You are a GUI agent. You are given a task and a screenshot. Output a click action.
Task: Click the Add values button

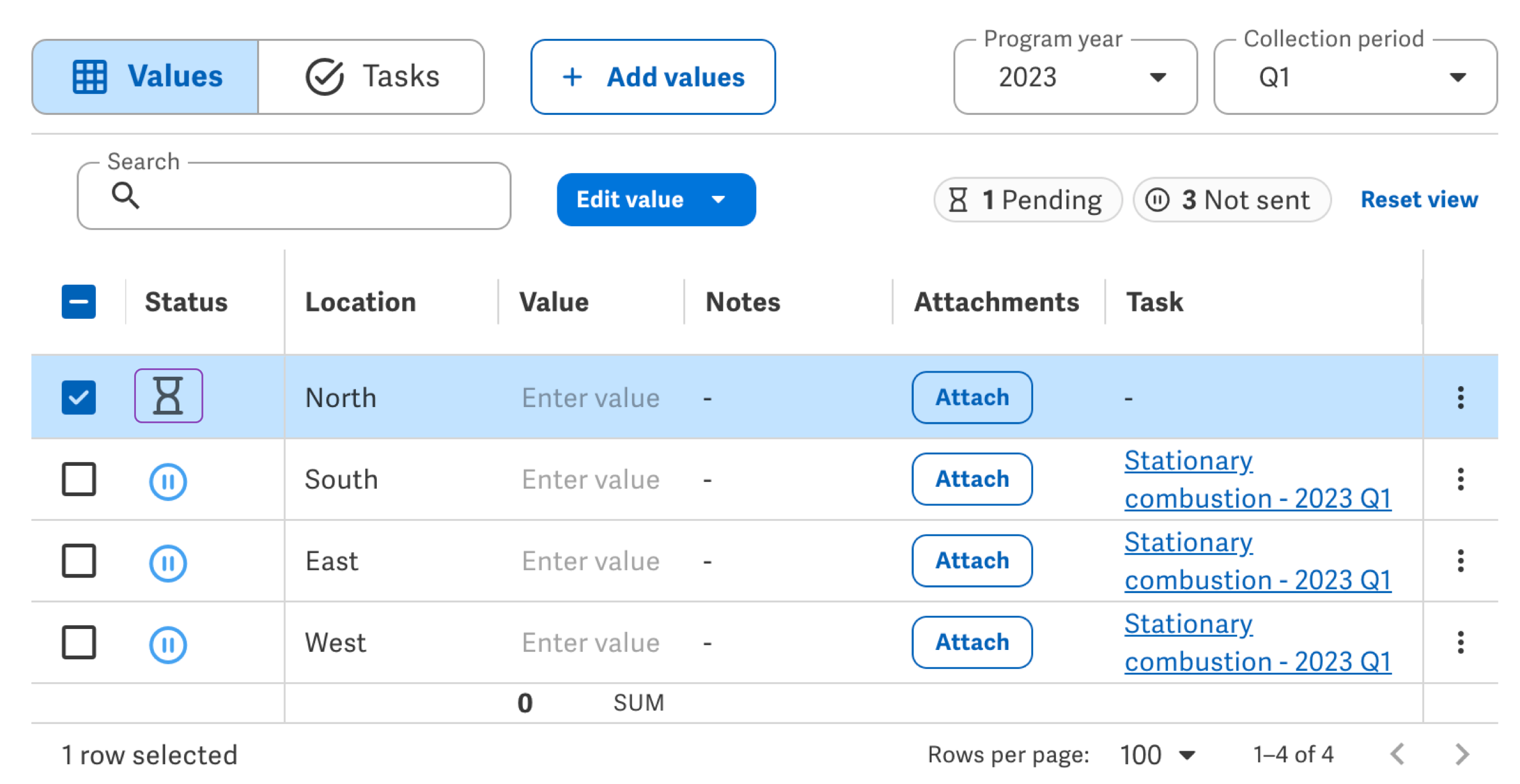point(652,77)
